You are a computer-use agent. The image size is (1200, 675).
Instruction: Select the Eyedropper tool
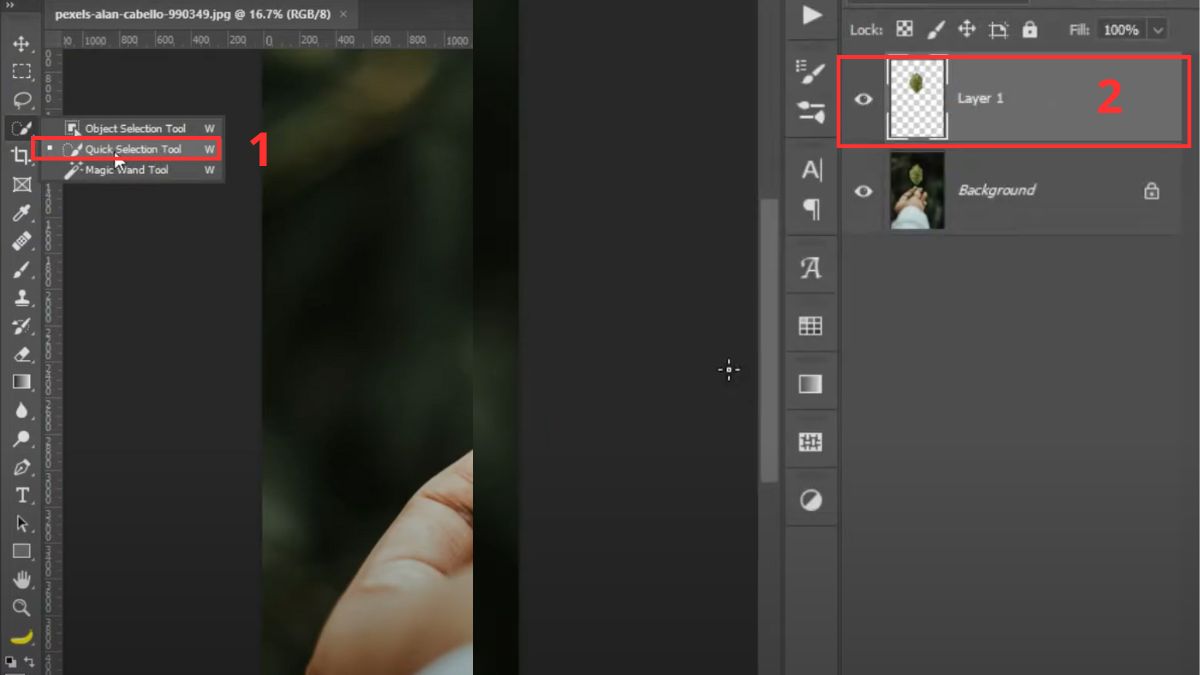pos(21,213)
